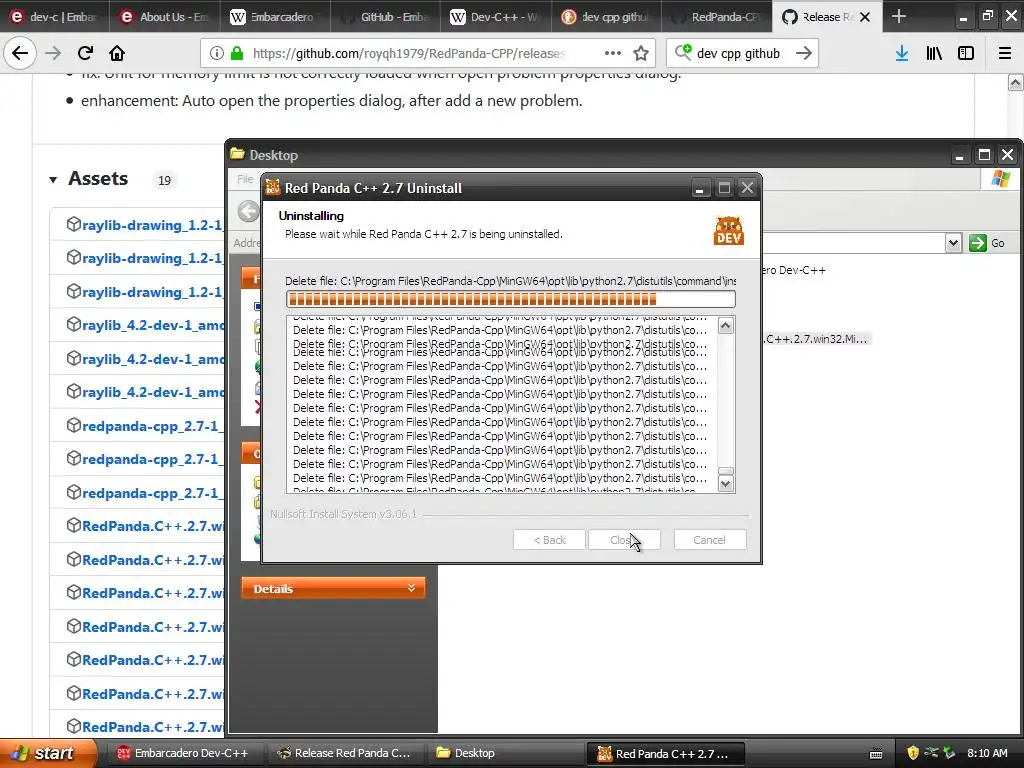Open address dropdown in Desktop window

coord(953,243)
